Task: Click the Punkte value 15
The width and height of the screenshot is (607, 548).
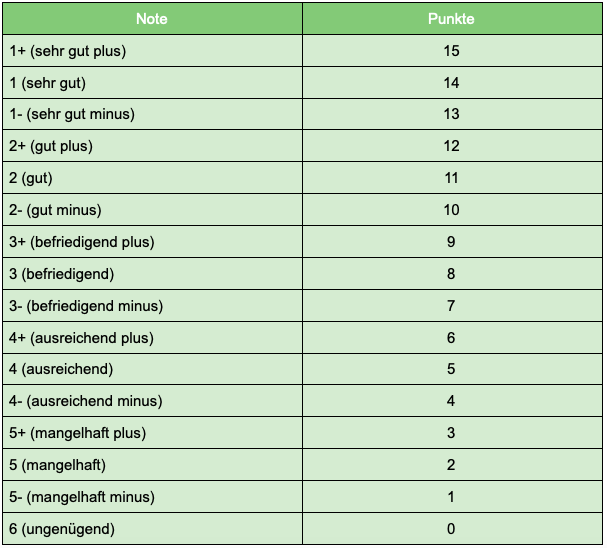Action: pyautogui.click(x=452, y=51)
